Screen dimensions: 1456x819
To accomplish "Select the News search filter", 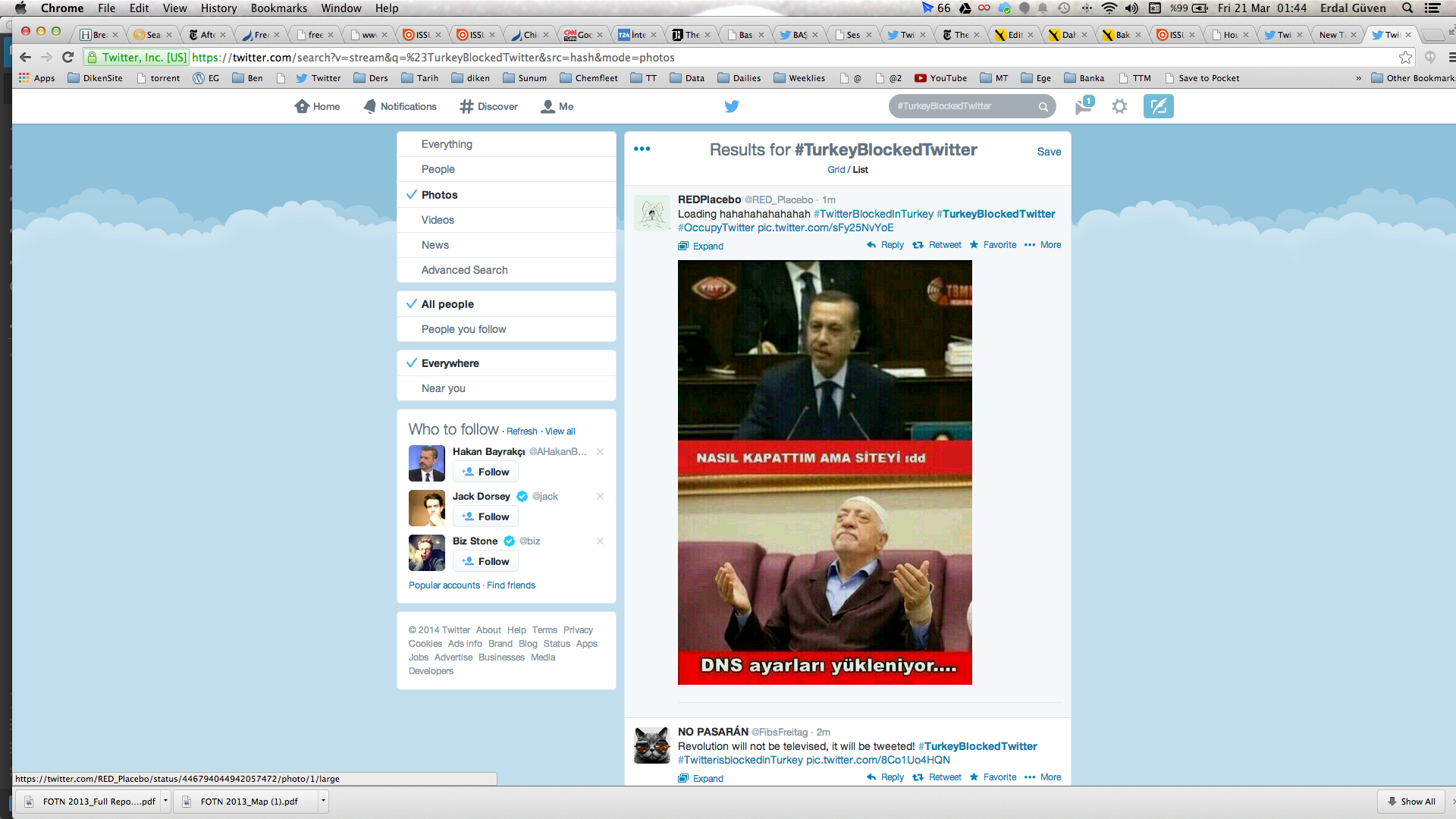I will tap(507, 245).
